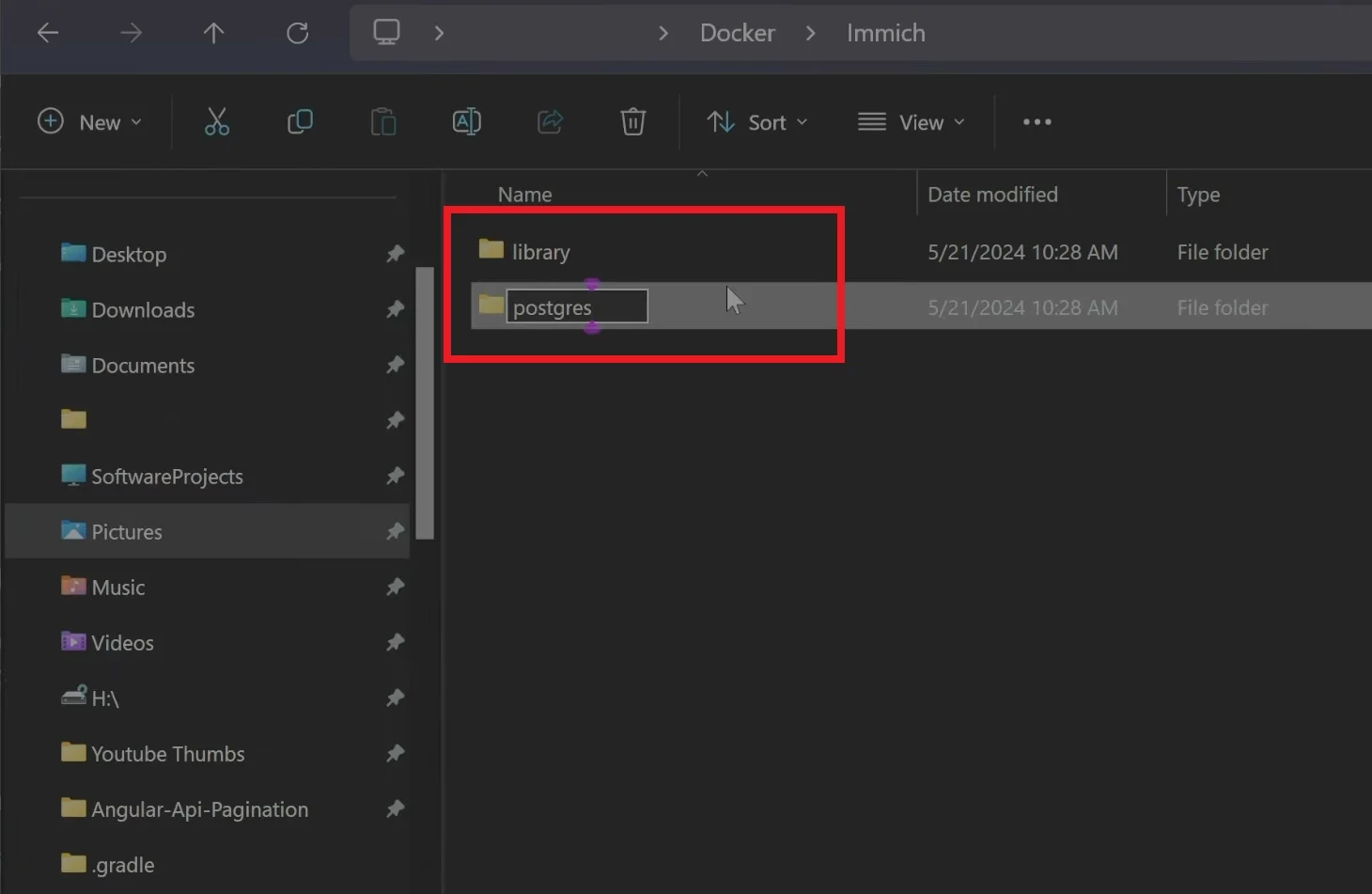Image resolution: width=1372 pixels, height=894 pixels.
Task: Click File folder type of library row
Action: click(1223, 252)
